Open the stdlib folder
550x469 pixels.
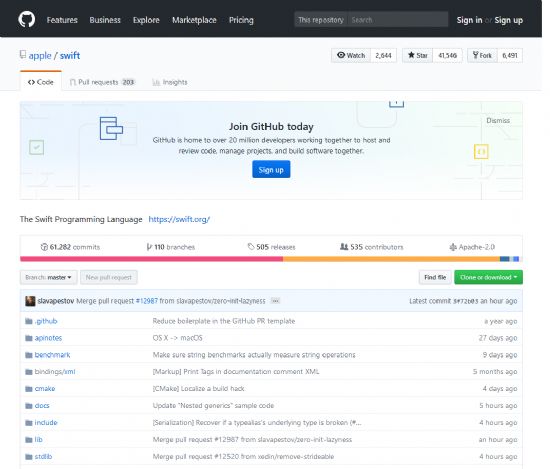pyautogui.click(x=43, y=457)
